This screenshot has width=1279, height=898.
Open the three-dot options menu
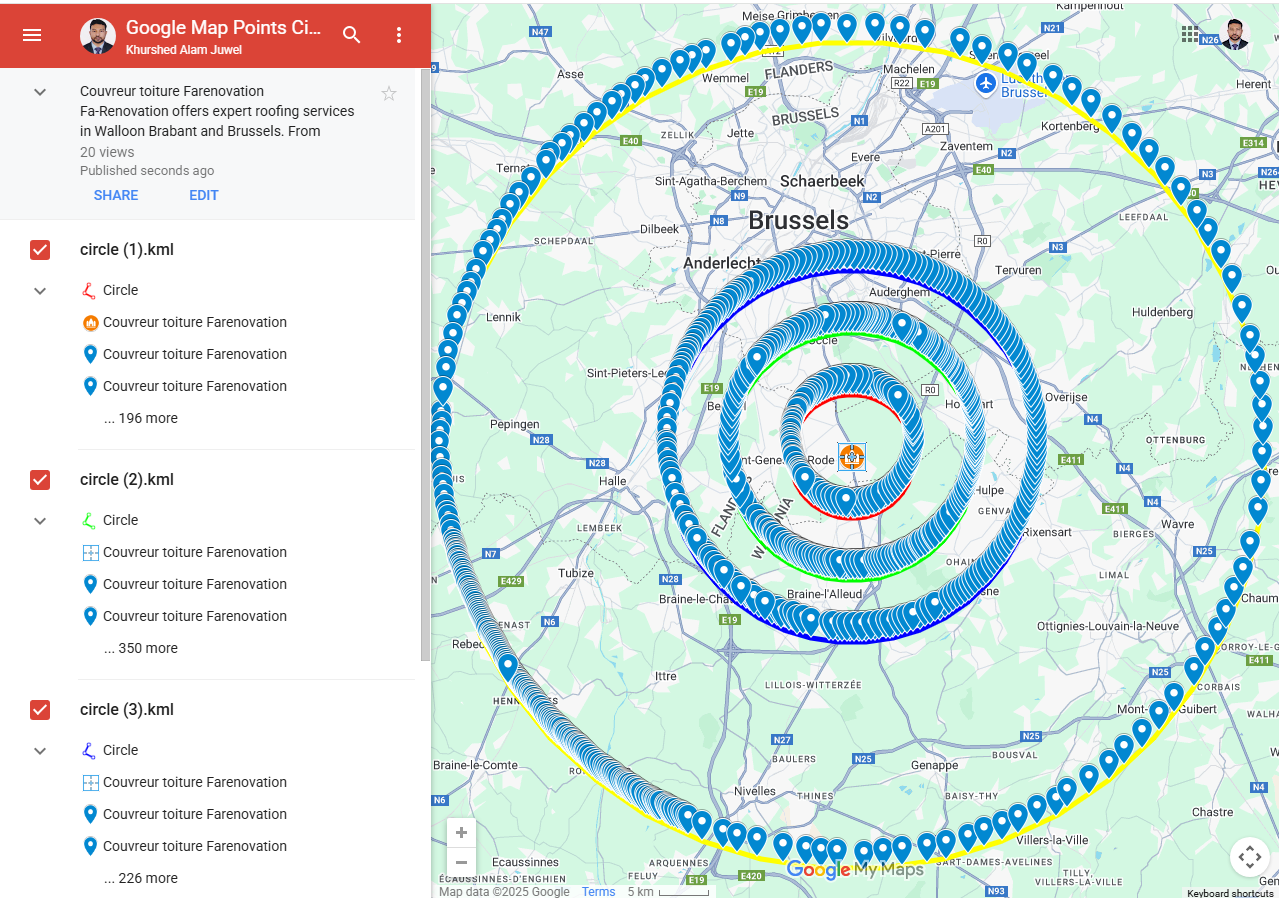point(398,34)
